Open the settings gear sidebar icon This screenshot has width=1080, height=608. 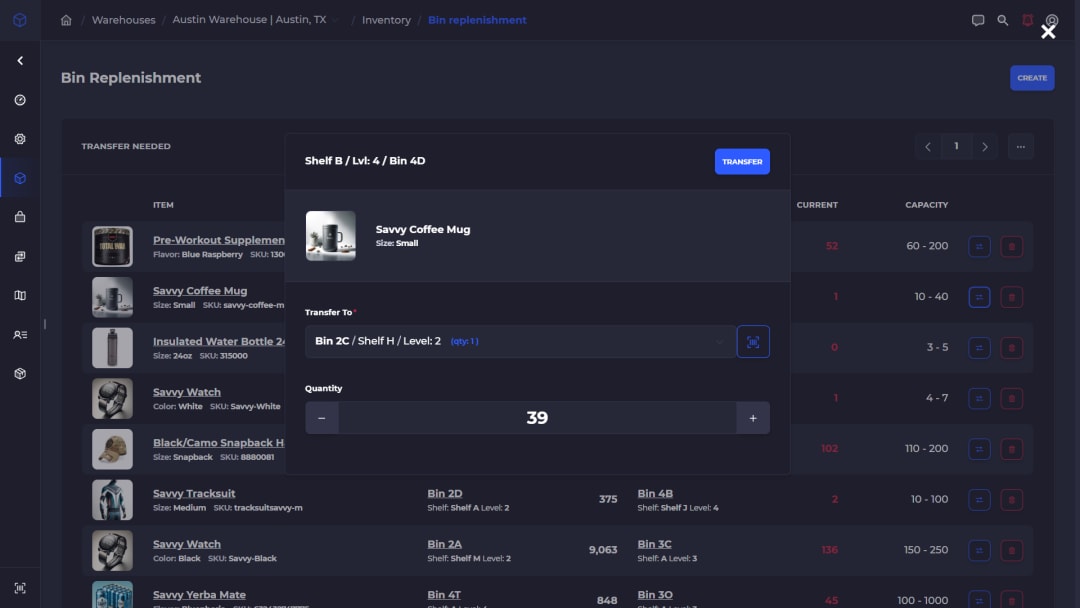[20, 139]
